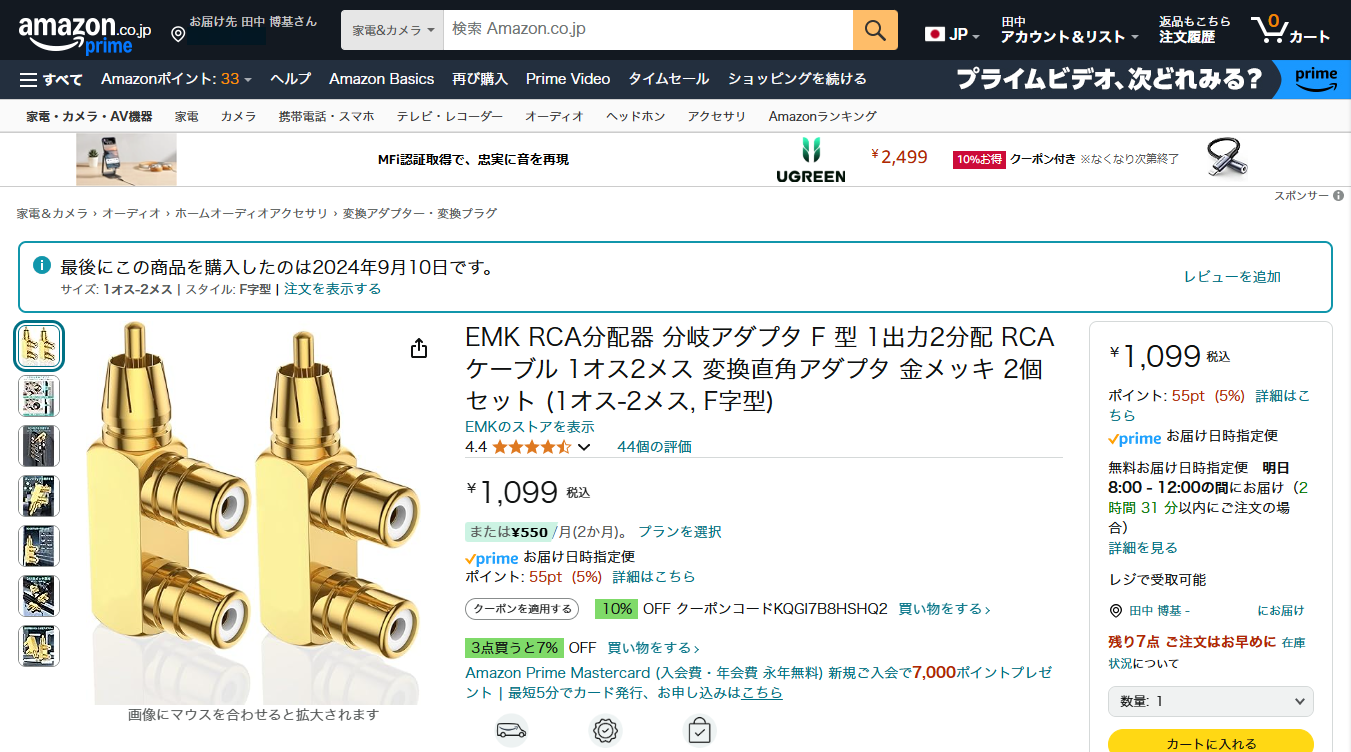Open the タイムセール nav item
Image resolution: width=1351 pixels, height=752 pixels.
668,79
